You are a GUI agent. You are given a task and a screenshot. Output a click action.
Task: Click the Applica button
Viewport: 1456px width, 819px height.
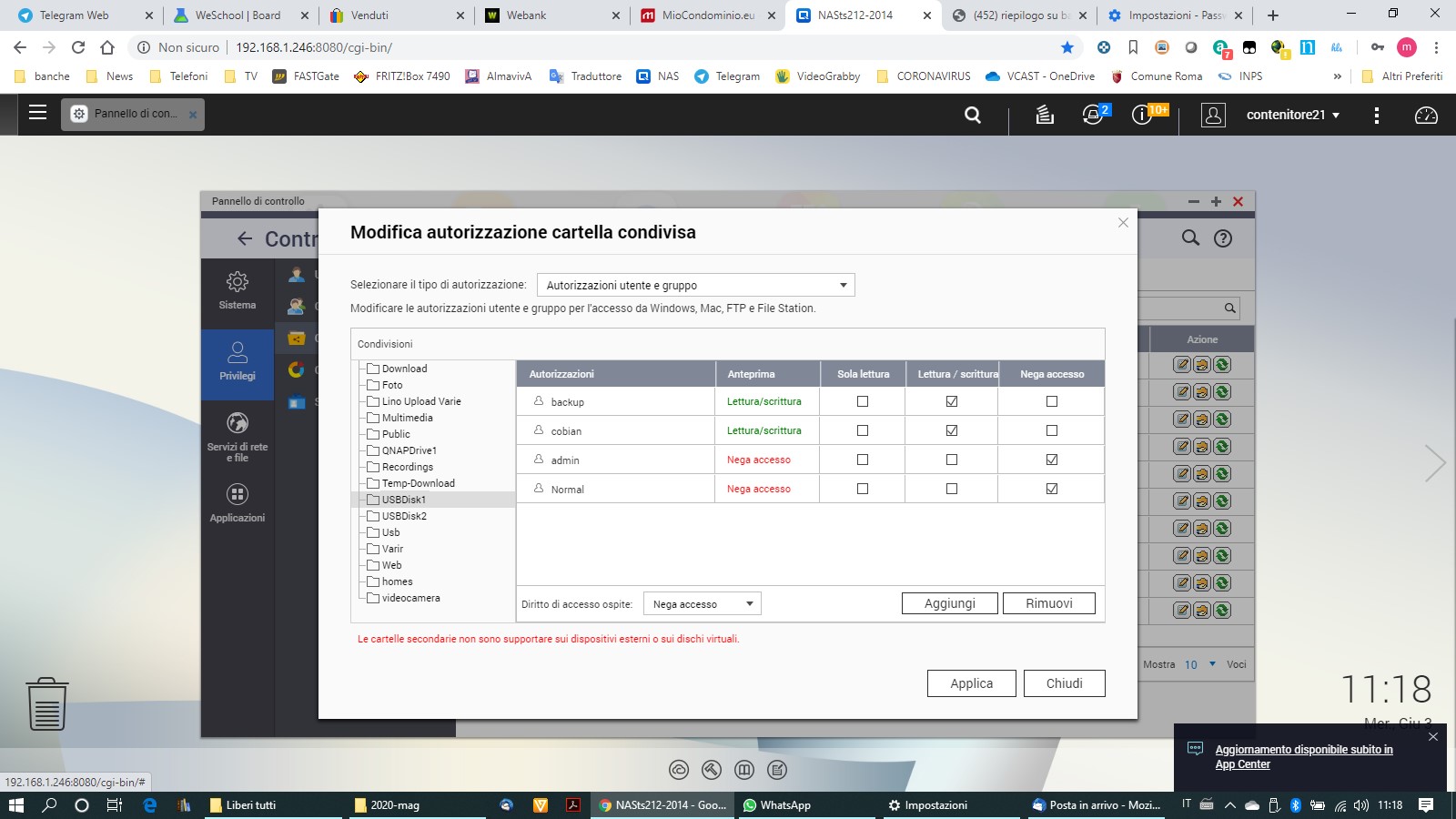click(x=971, y=683)
